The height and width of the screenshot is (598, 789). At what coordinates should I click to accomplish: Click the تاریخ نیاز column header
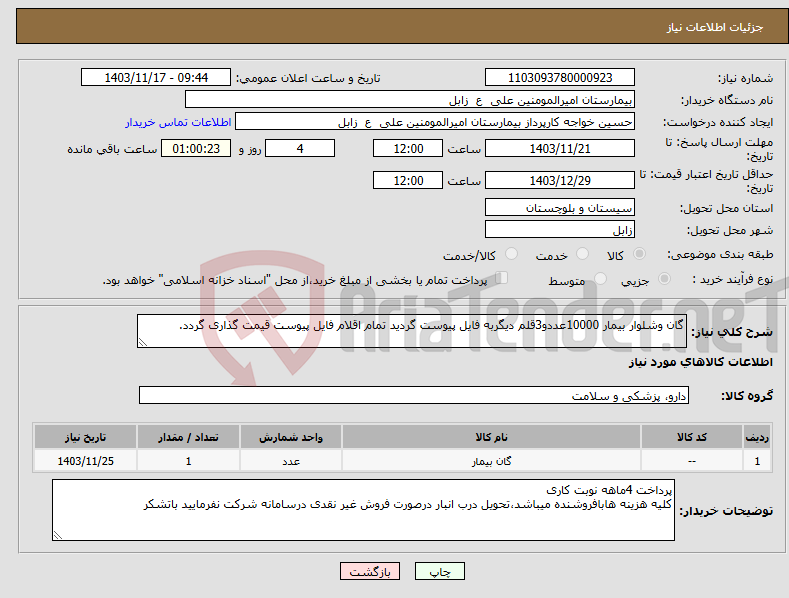tap(85, 437)
